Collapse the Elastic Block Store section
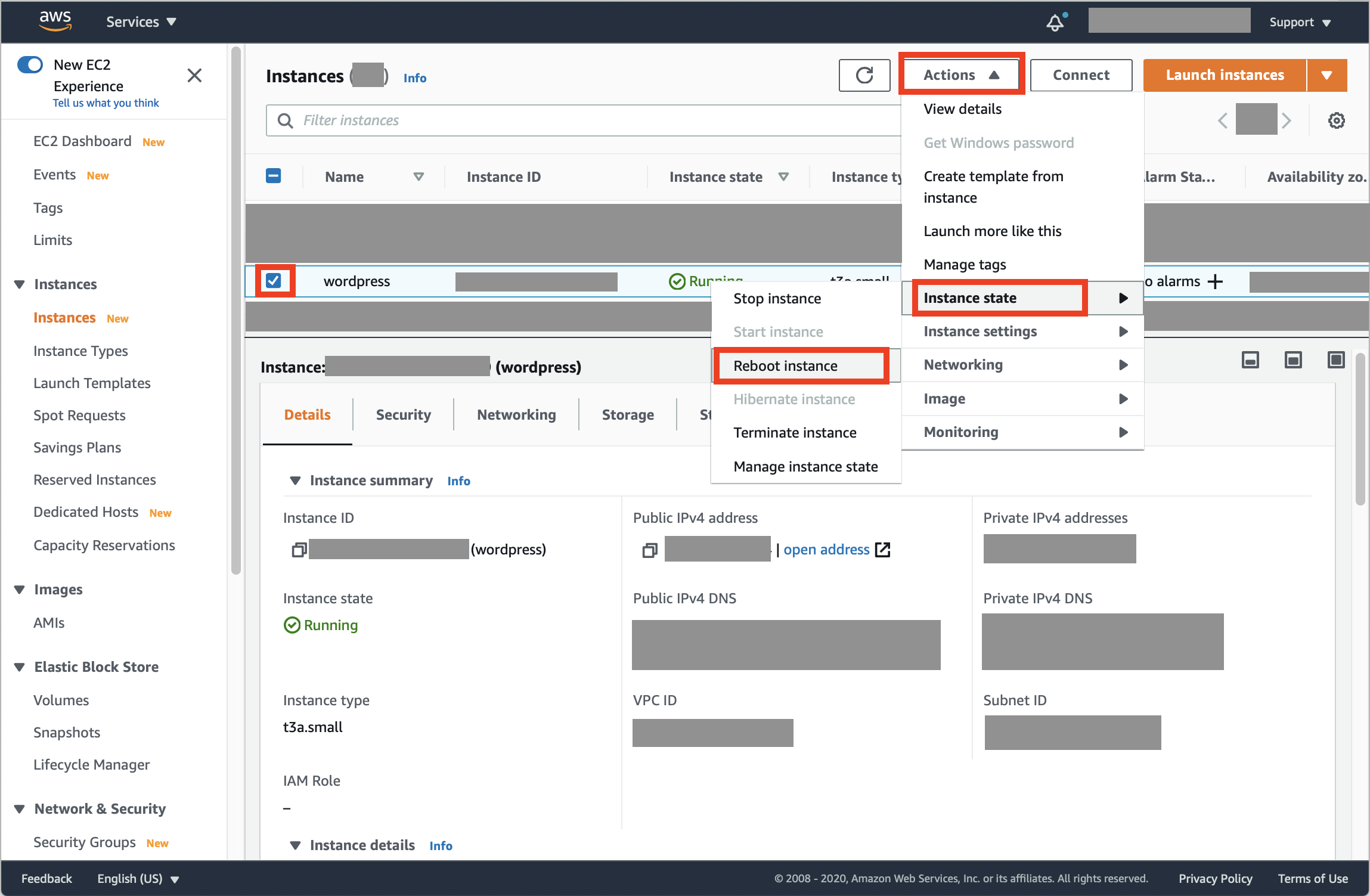 (x=20, y=667)
